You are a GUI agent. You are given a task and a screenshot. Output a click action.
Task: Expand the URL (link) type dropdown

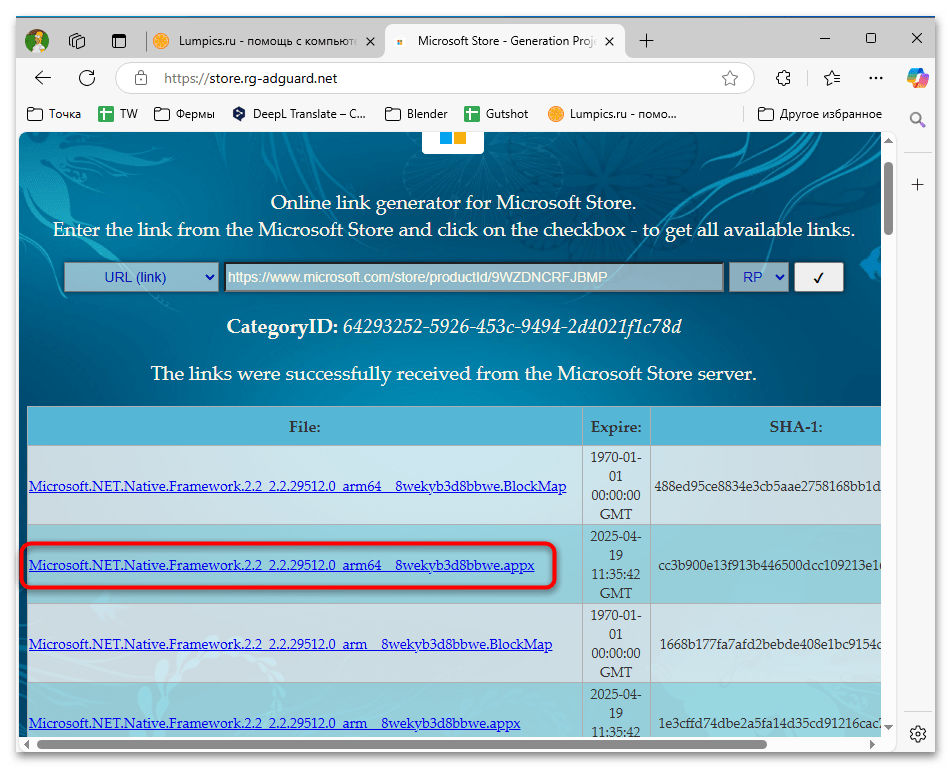[141, 277]
